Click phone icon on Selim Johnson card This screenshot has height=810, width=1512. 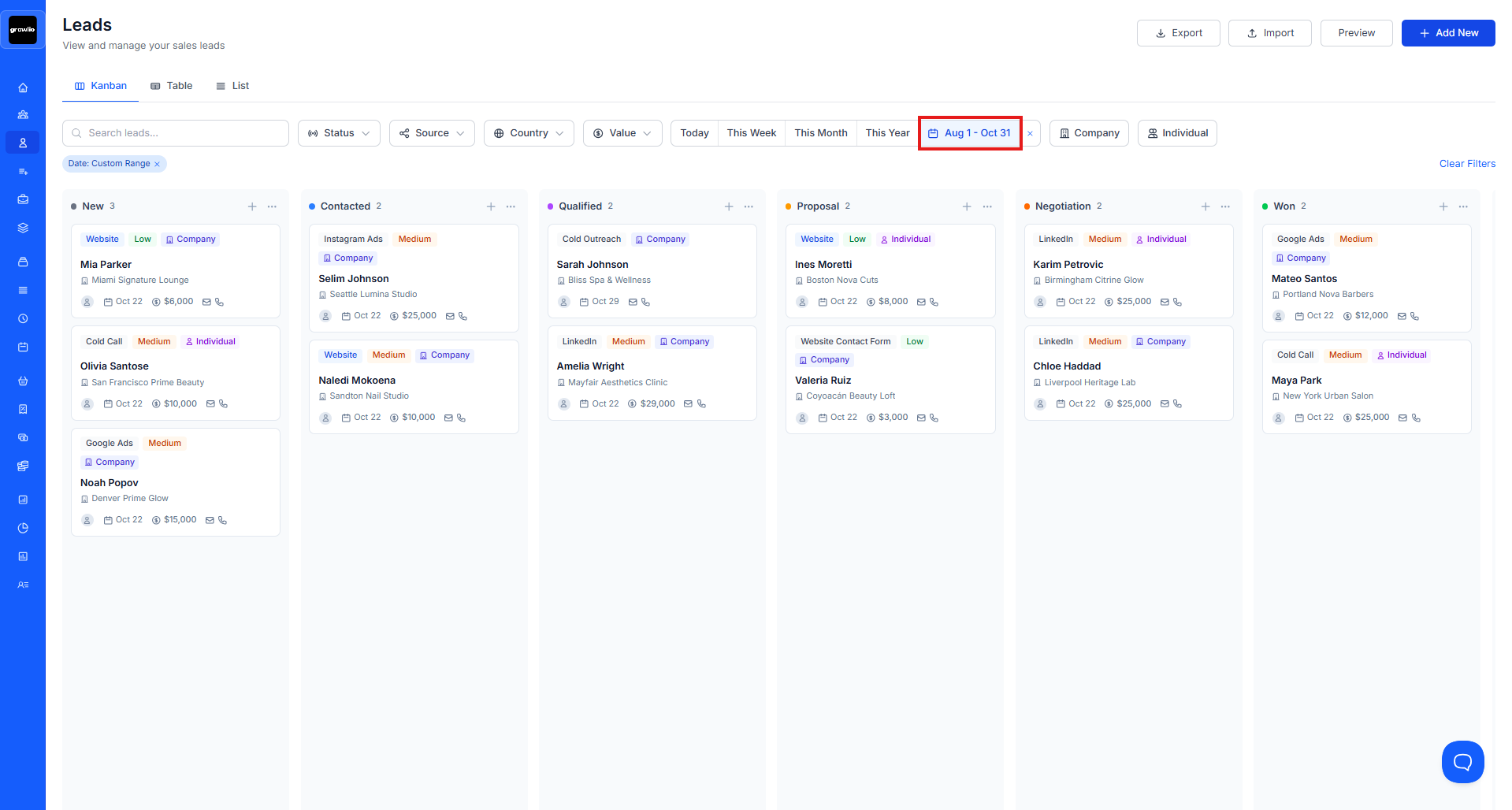463,316
